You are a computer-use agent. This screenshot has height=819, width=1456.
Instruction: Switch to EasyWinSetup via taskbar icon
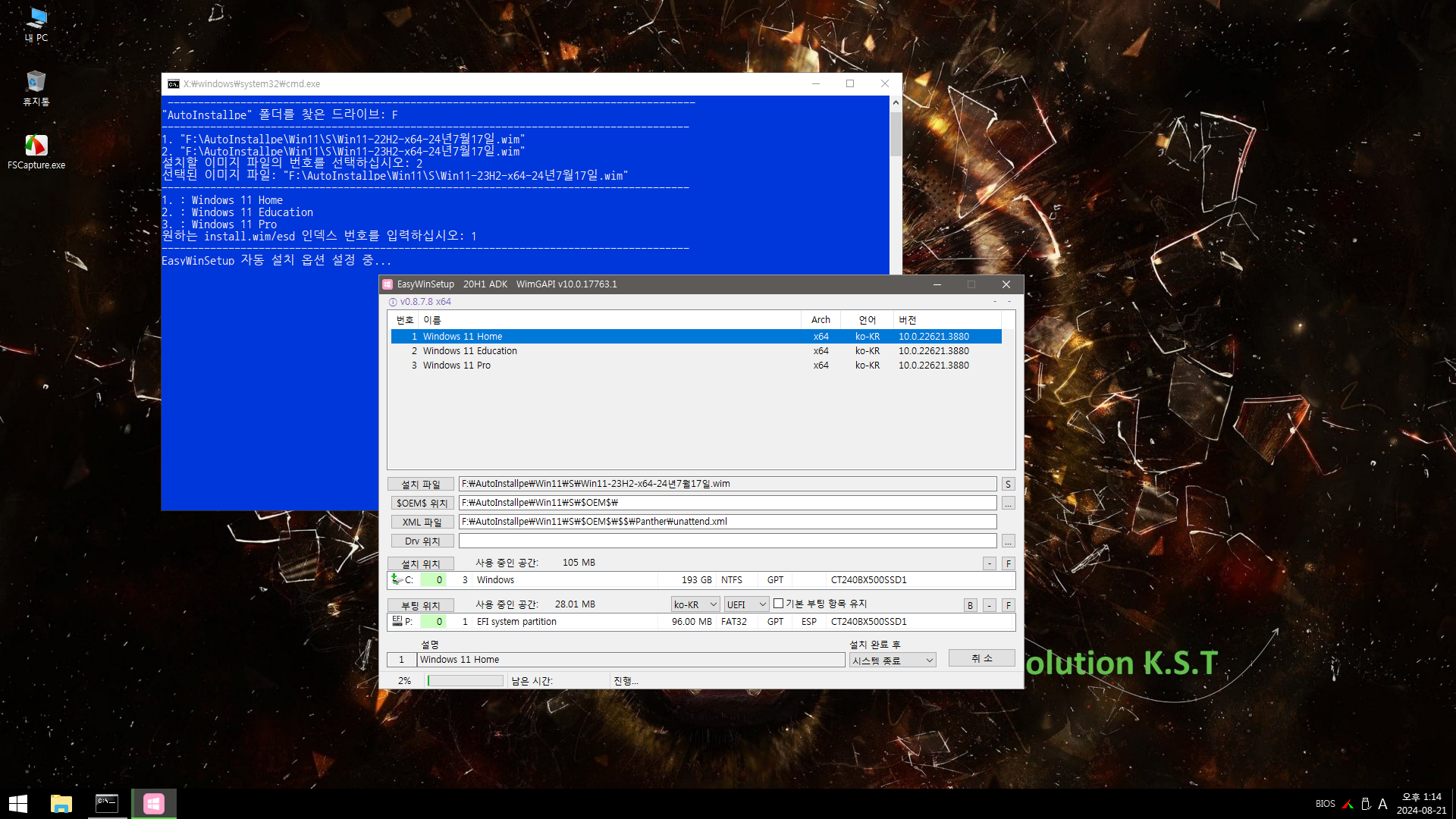click(154, 804)
